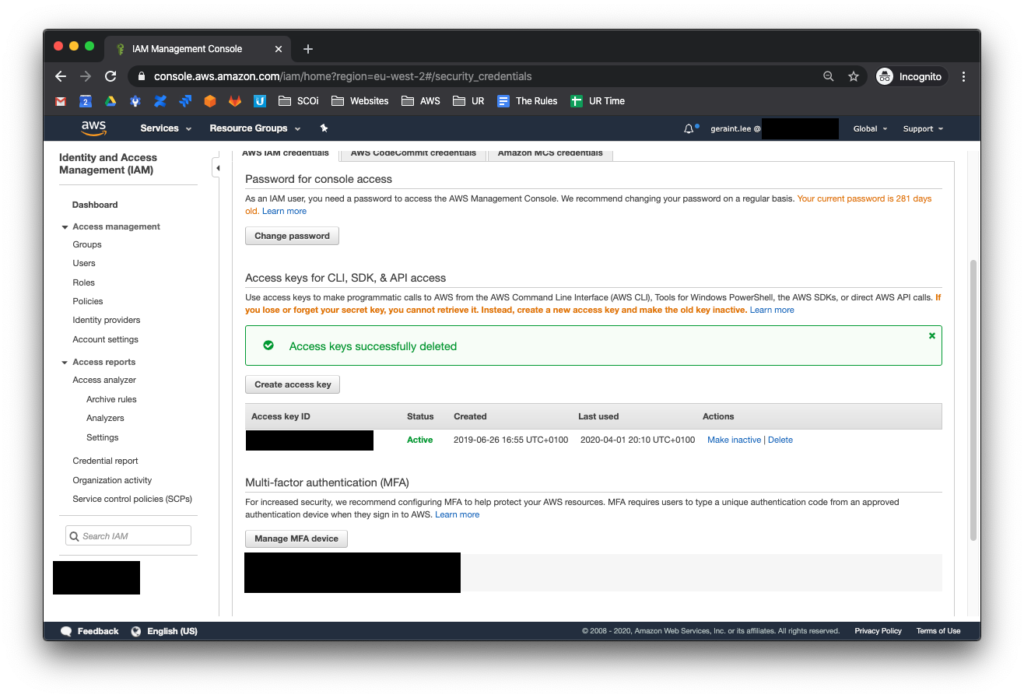Image resolution: width=1024 pixels, height=698 pixels.
Task: Bookmark page with star icon
Action: pos(854,76)
